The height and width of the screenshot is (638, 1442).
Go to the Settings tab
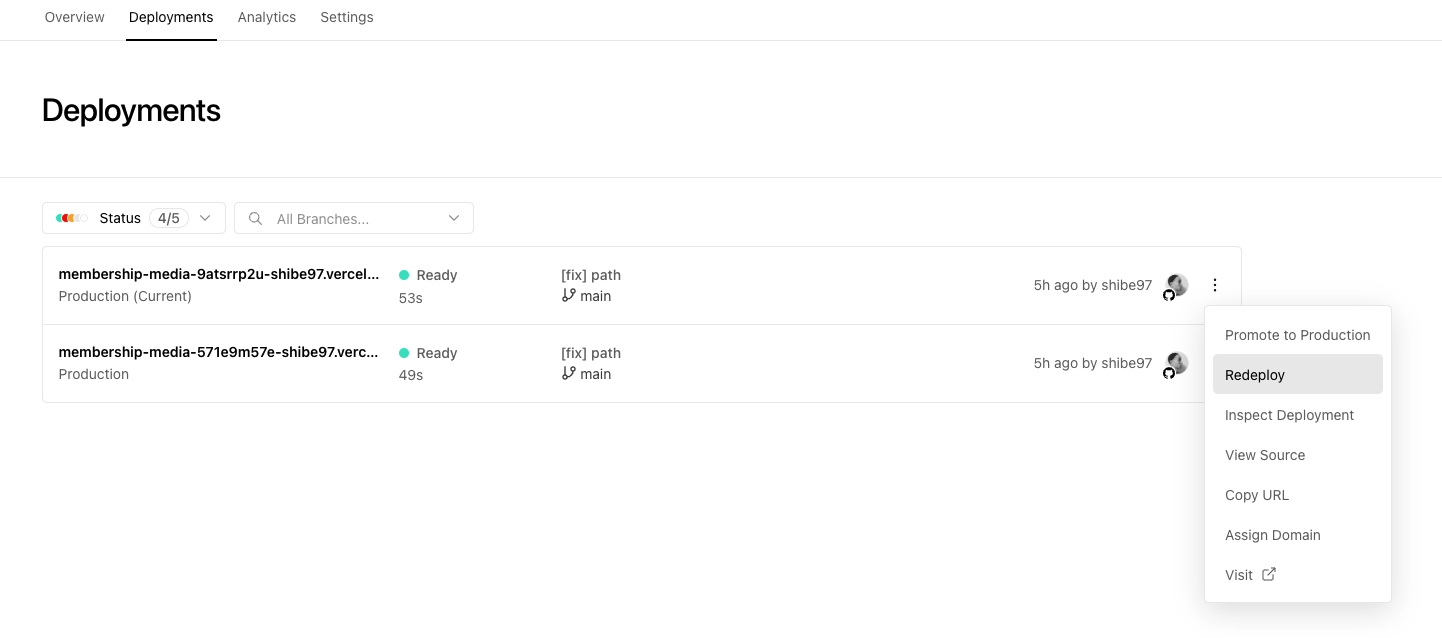(x=347, y=17)
